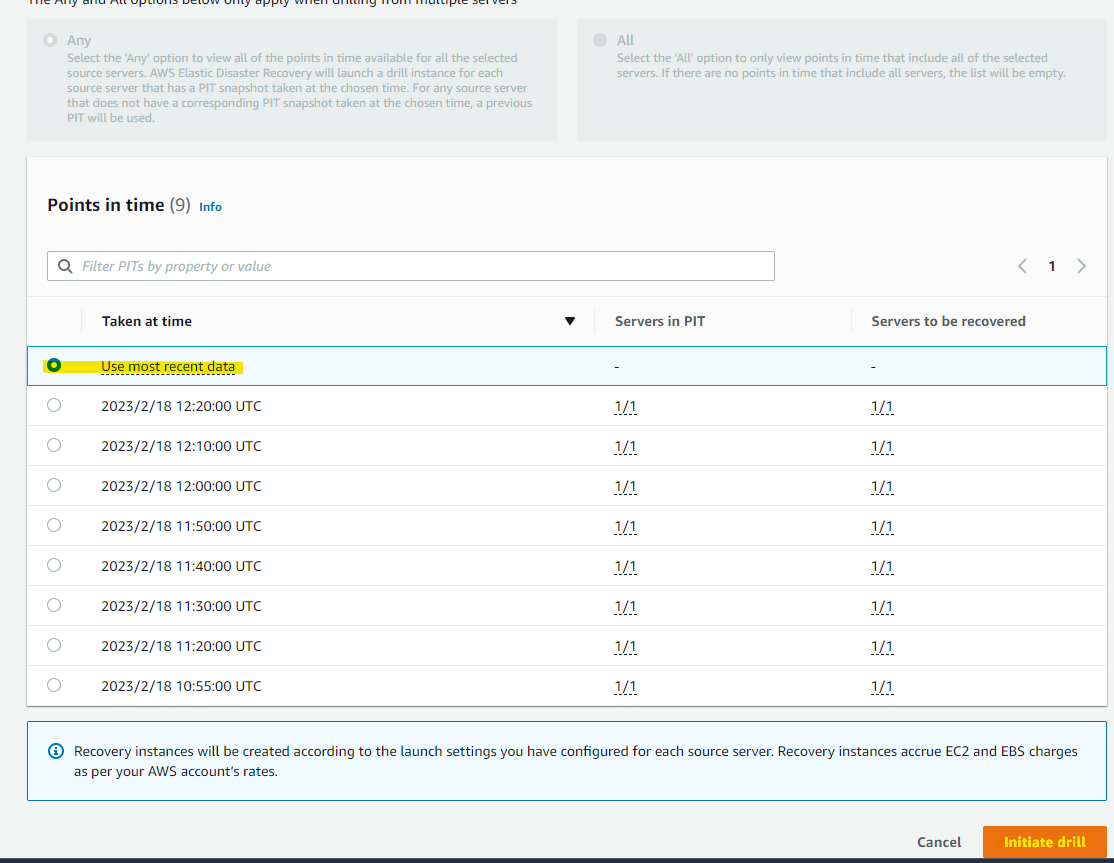Click Servers in PIT '1/1' for 10:55:00 row

pyautogui.click(x=625, y=686)
